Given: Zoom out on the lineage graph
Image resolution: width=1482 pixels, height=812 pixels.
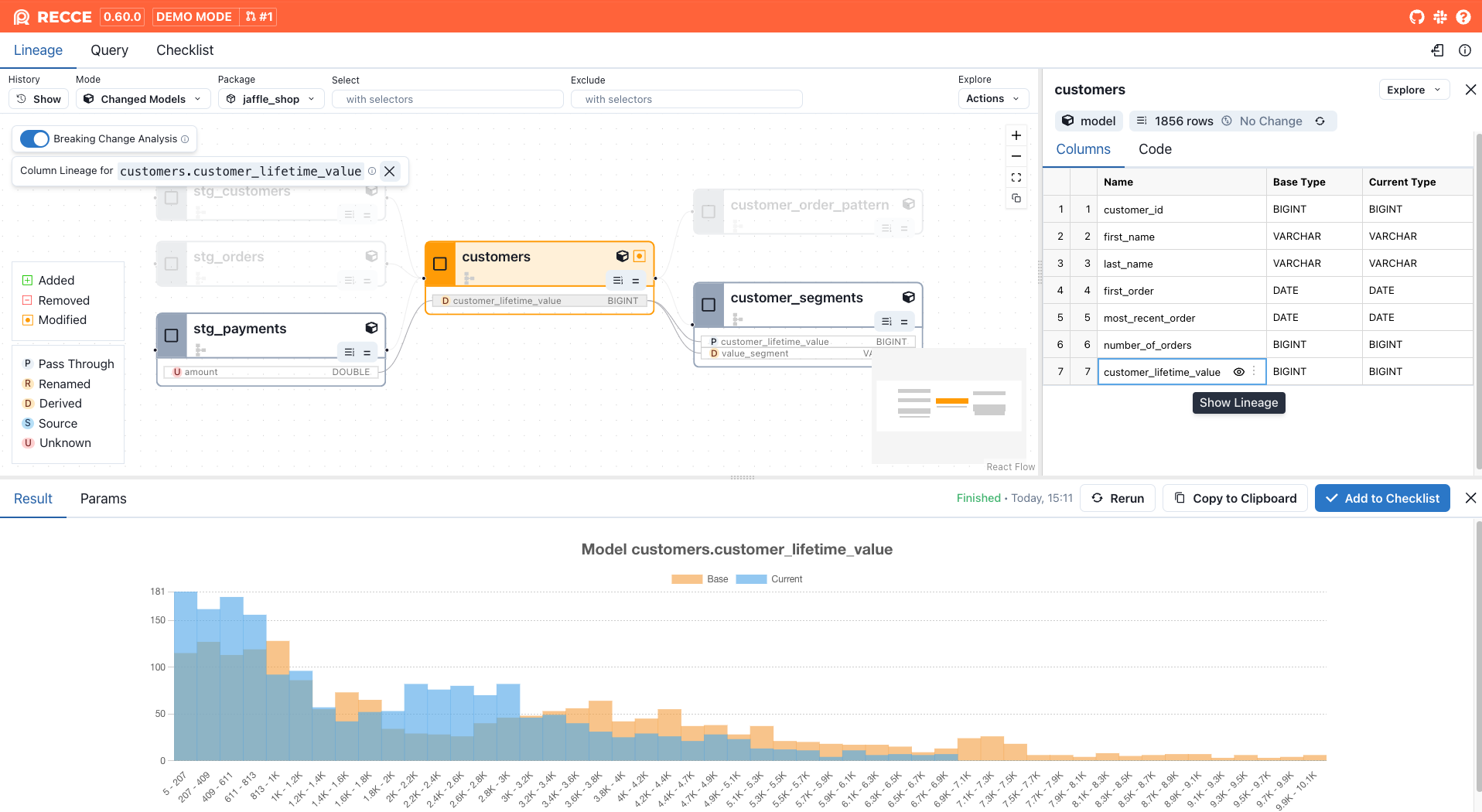Looking at the screenshot, I should click(x=1016, y=156).
